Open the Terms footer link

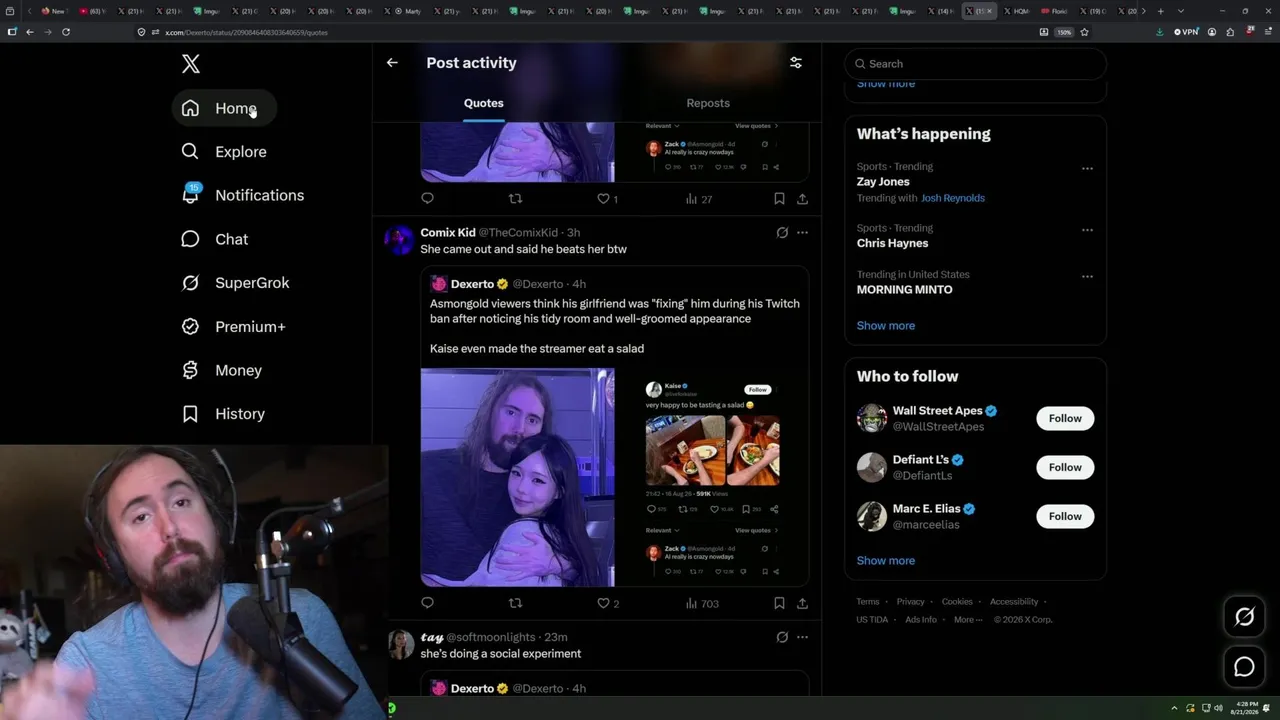coord(868,602)
